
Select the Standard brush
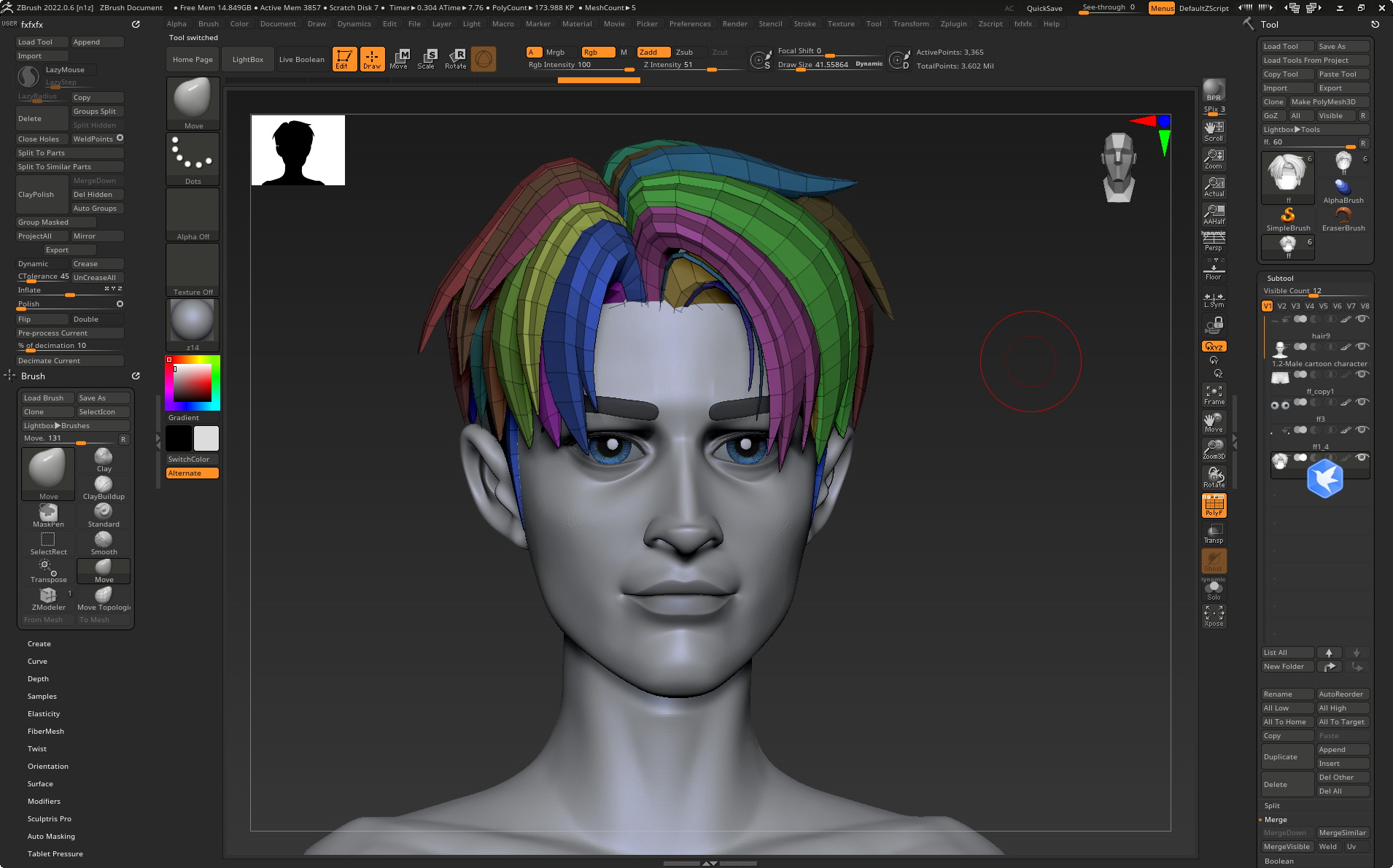click(x=104, y=516)
